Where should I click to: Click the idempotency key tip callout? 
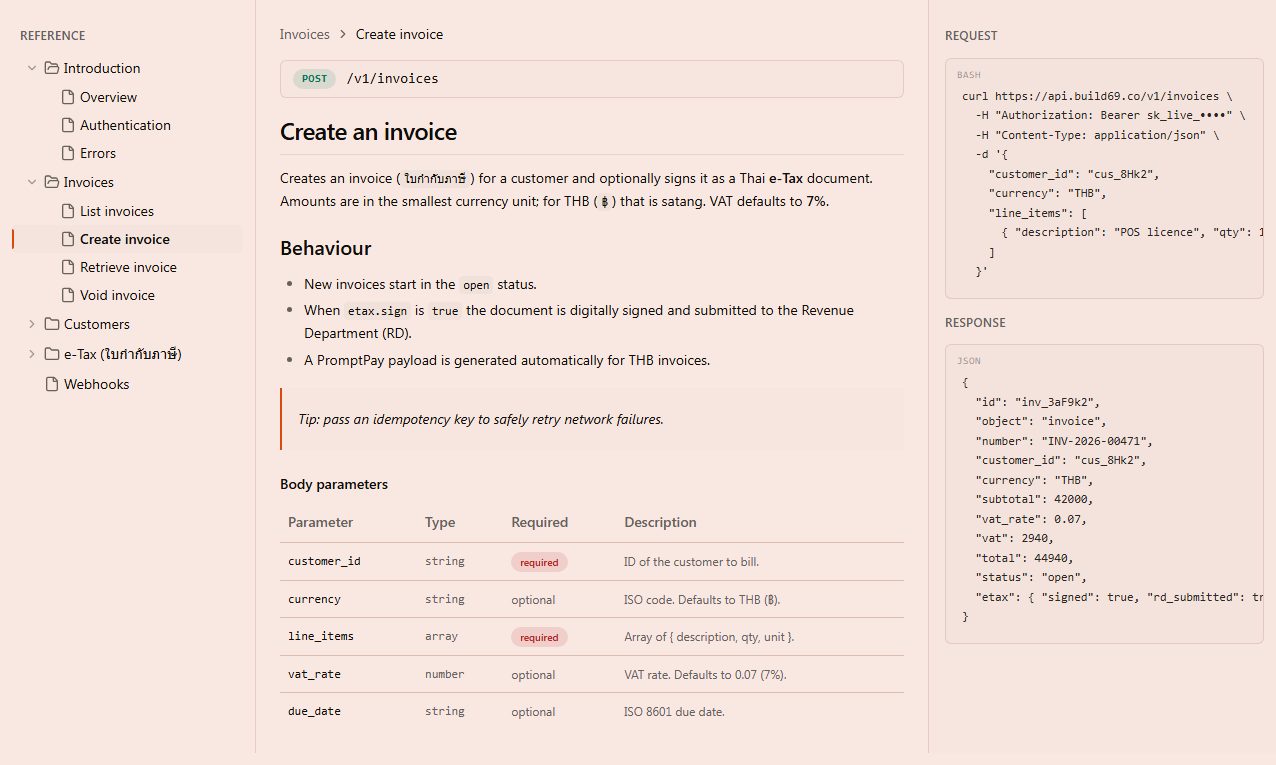tap(592, 419)
